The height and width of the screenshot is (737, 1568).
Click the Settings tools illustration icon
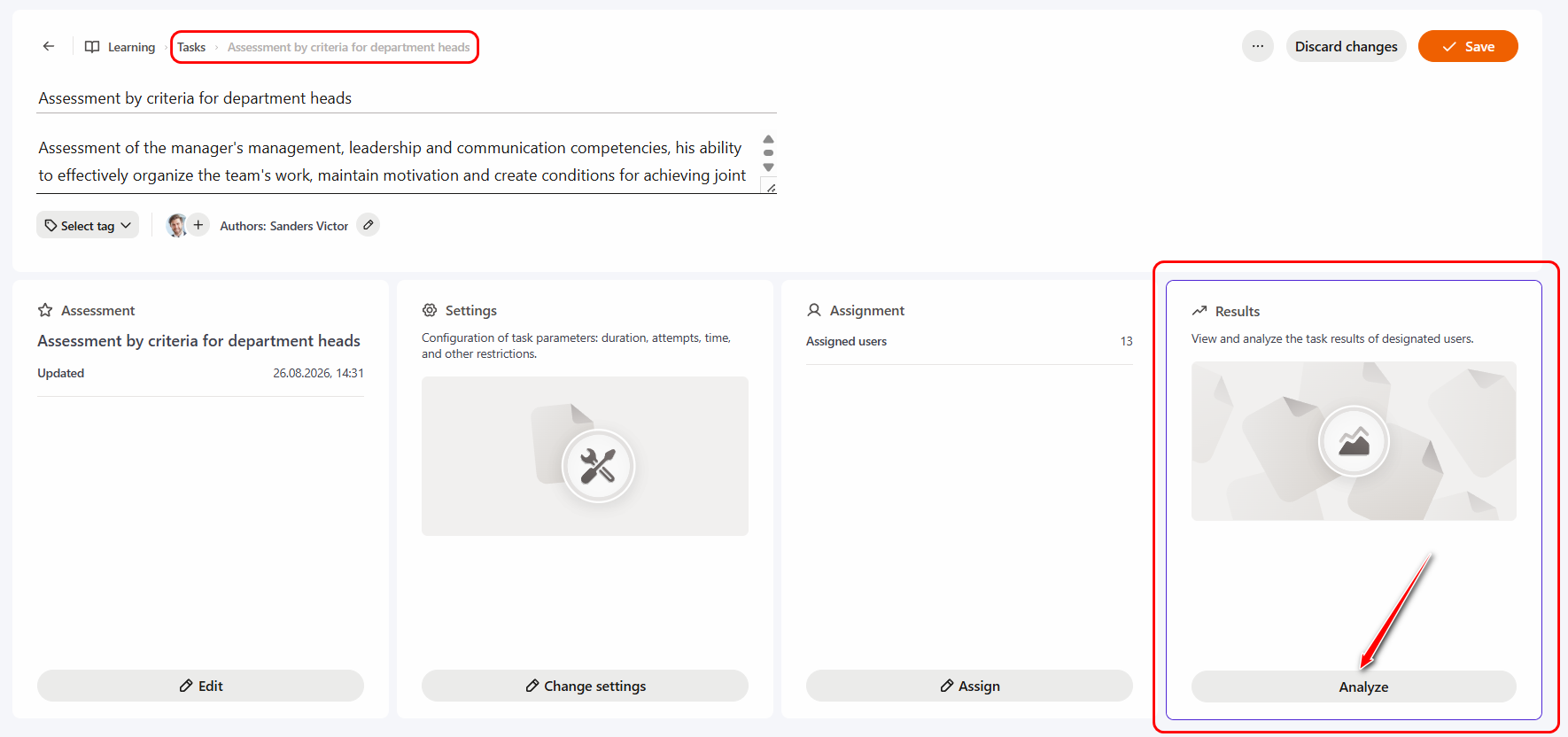click(598, 466)
